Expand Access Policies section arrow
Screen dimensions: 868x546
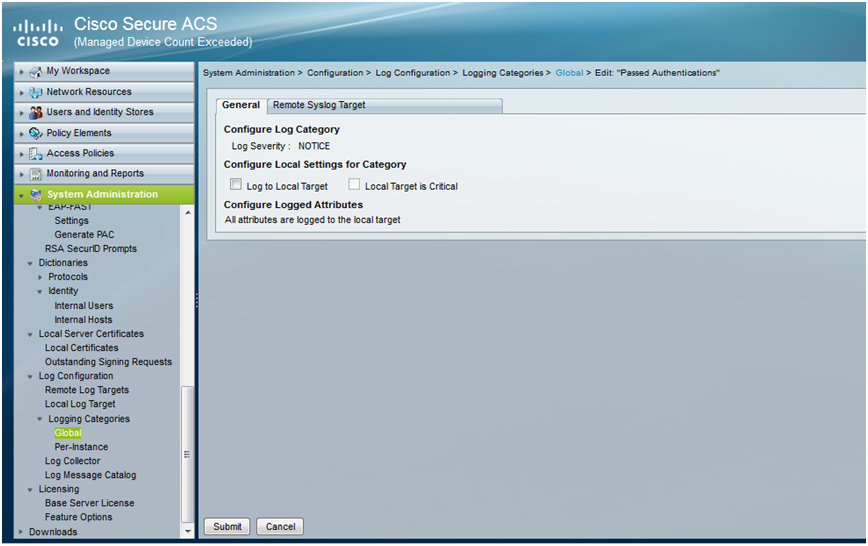[x=22, y=154]
